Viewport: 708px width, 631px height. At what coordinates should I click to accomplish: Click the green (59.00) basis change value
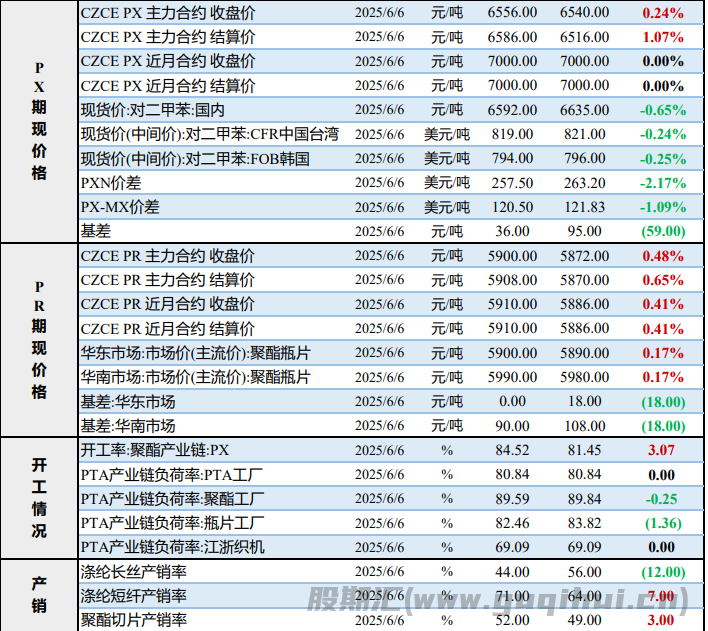(x=662, y=231)
